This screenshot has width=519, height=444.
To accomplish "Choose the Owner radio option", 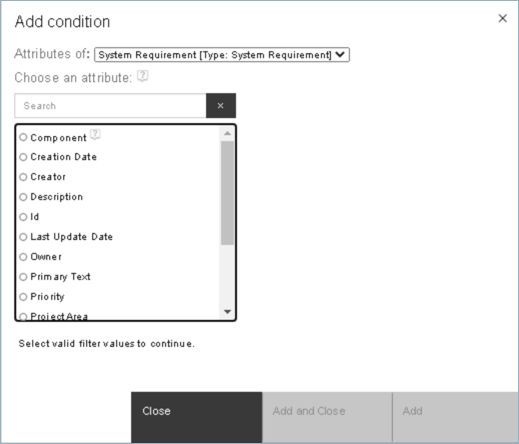I will coord(23,257).
